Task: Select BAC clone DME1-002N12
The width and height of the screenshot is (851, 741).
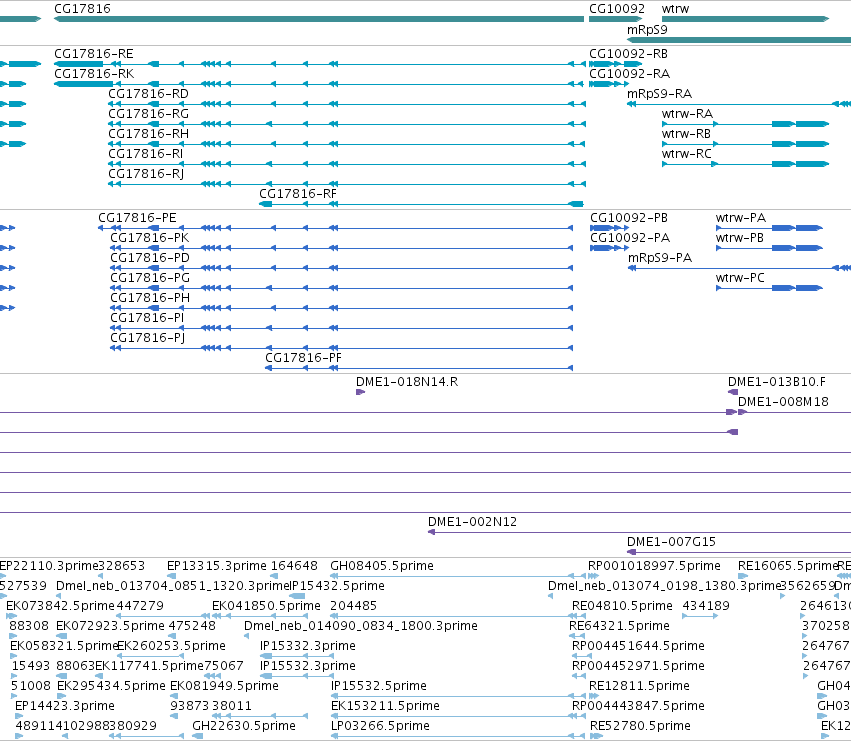Action: pos(473,522)
